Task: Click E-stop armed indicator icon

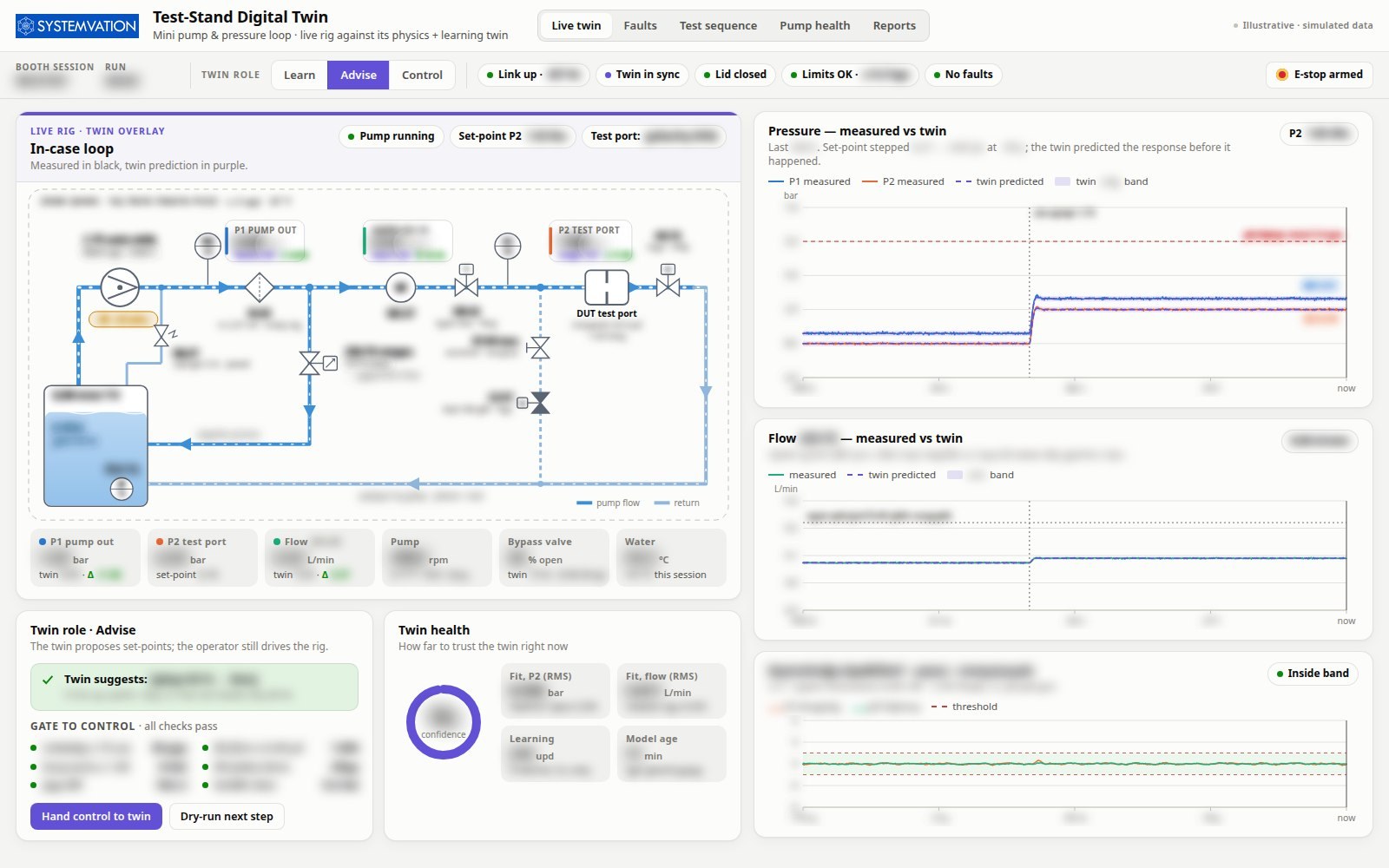Action: [1281, 75]
